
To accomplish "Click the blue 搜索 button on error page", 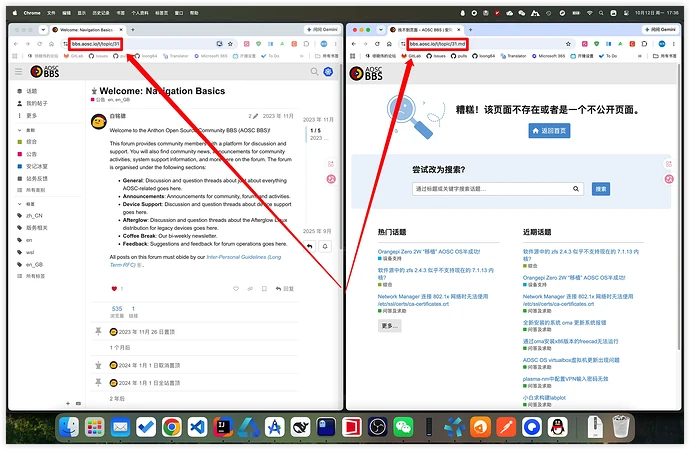I will click(x=601, y=189).
